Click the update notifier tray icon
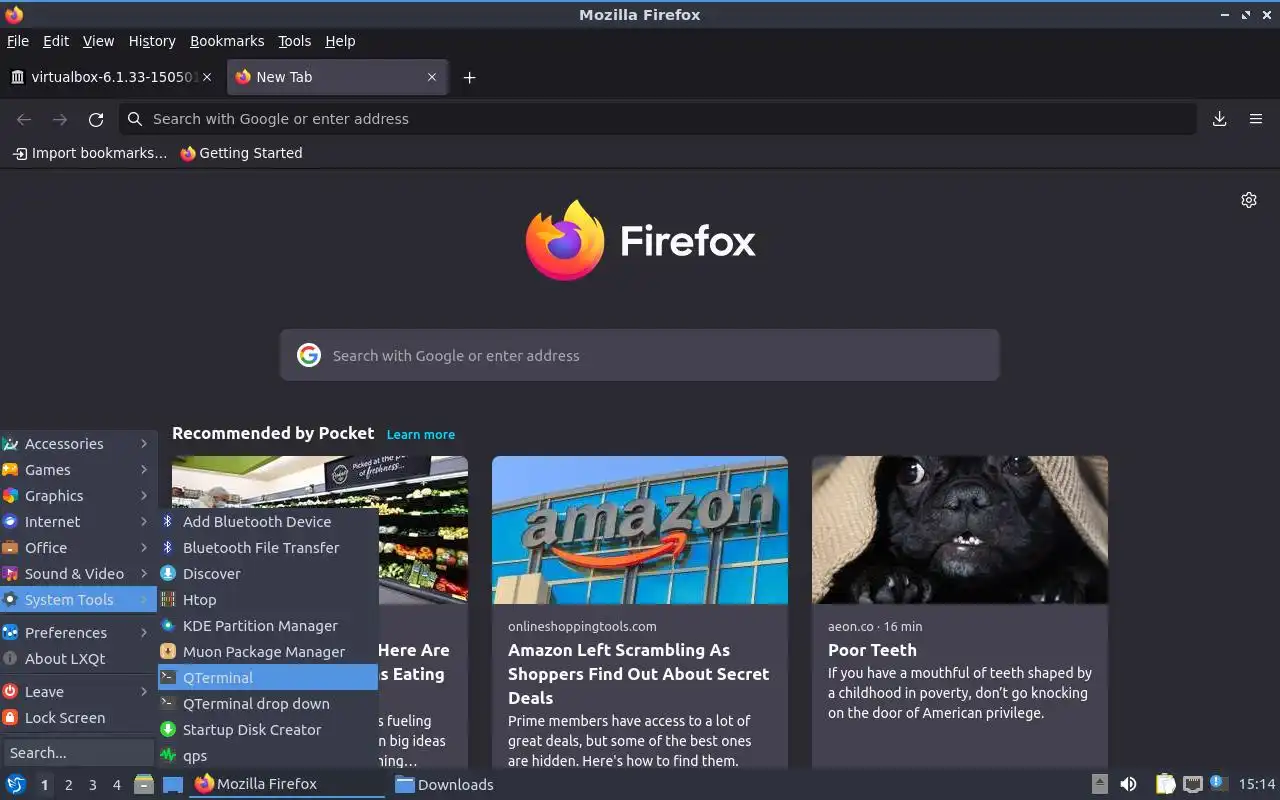Viewport: 1280px width, 800px height. (1218, 783)
